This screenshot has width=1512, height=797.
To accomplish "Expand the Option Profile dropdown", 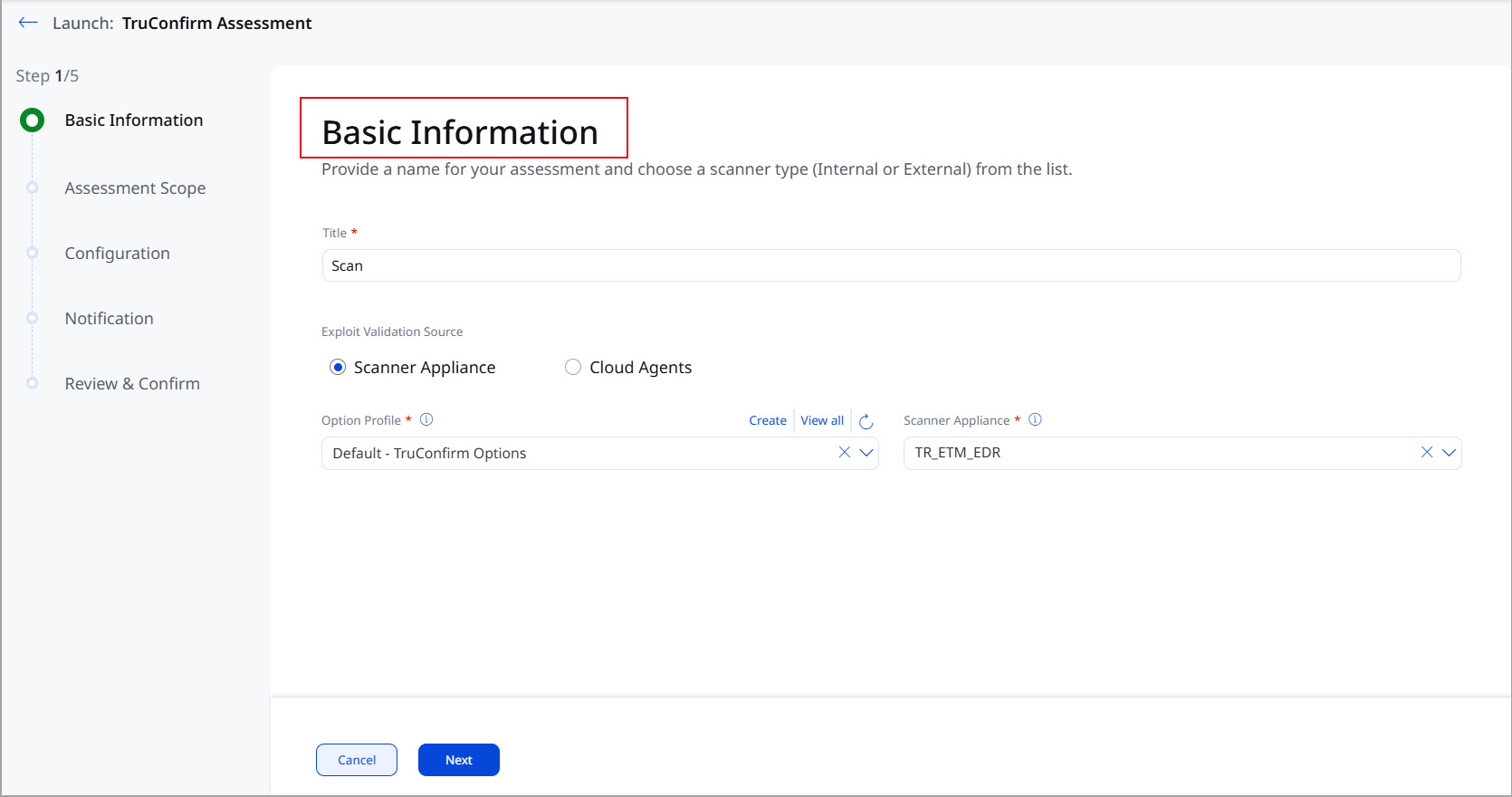I will (866, 453).
